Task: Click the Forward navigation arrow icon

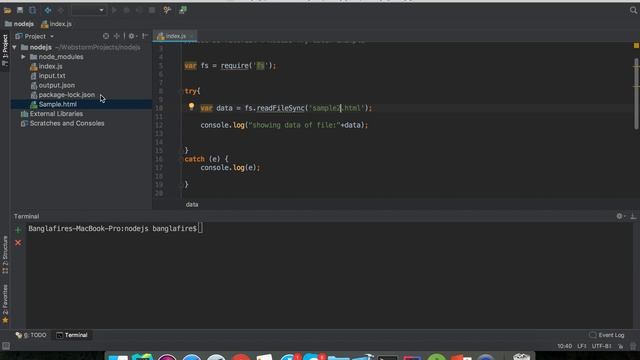Action: point(60,10)
